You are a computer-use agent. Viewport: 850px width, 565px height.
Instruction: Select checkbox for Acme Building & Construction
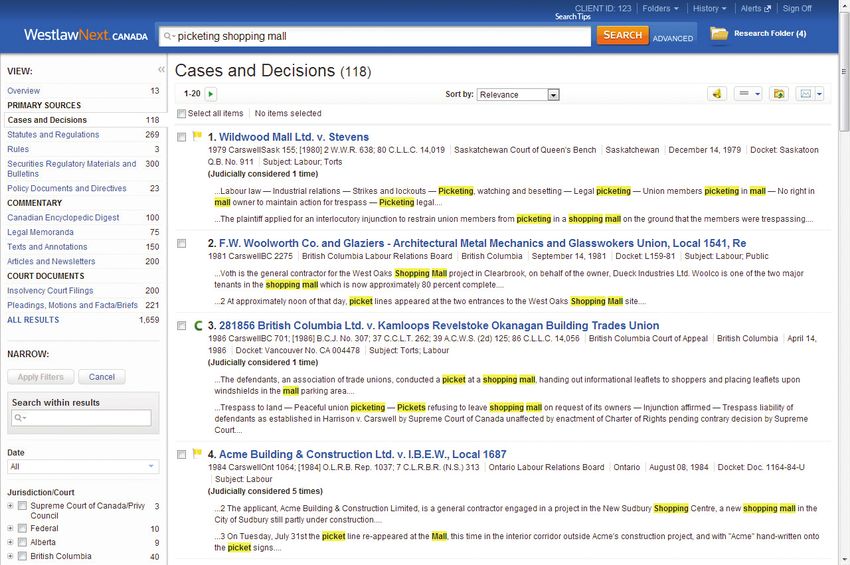click(x=182, y=454)
